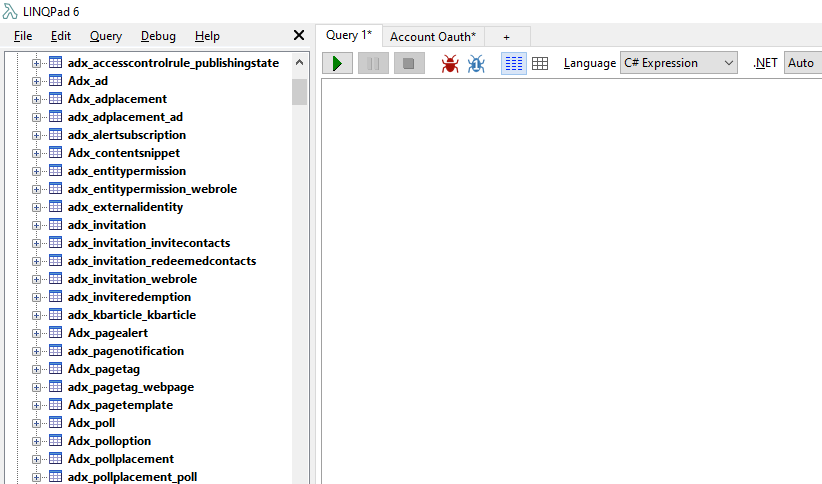Add a new query tab with plus

(x=506, y=37)
